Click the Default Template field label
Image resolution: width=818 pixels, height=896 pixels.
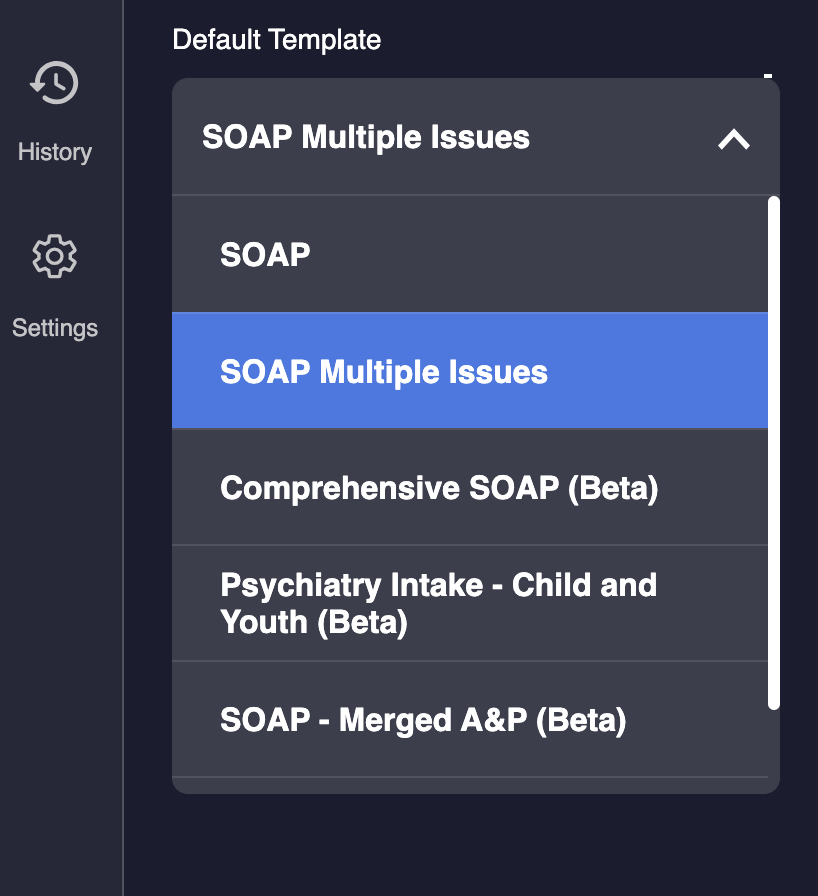tap(276, 40)
